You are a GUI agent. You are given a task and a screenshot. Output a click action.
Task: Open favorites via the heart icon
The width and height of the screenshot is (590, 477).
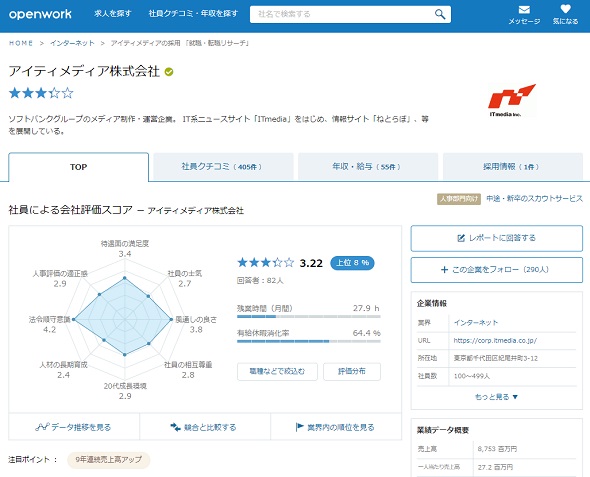pos(565,9)
